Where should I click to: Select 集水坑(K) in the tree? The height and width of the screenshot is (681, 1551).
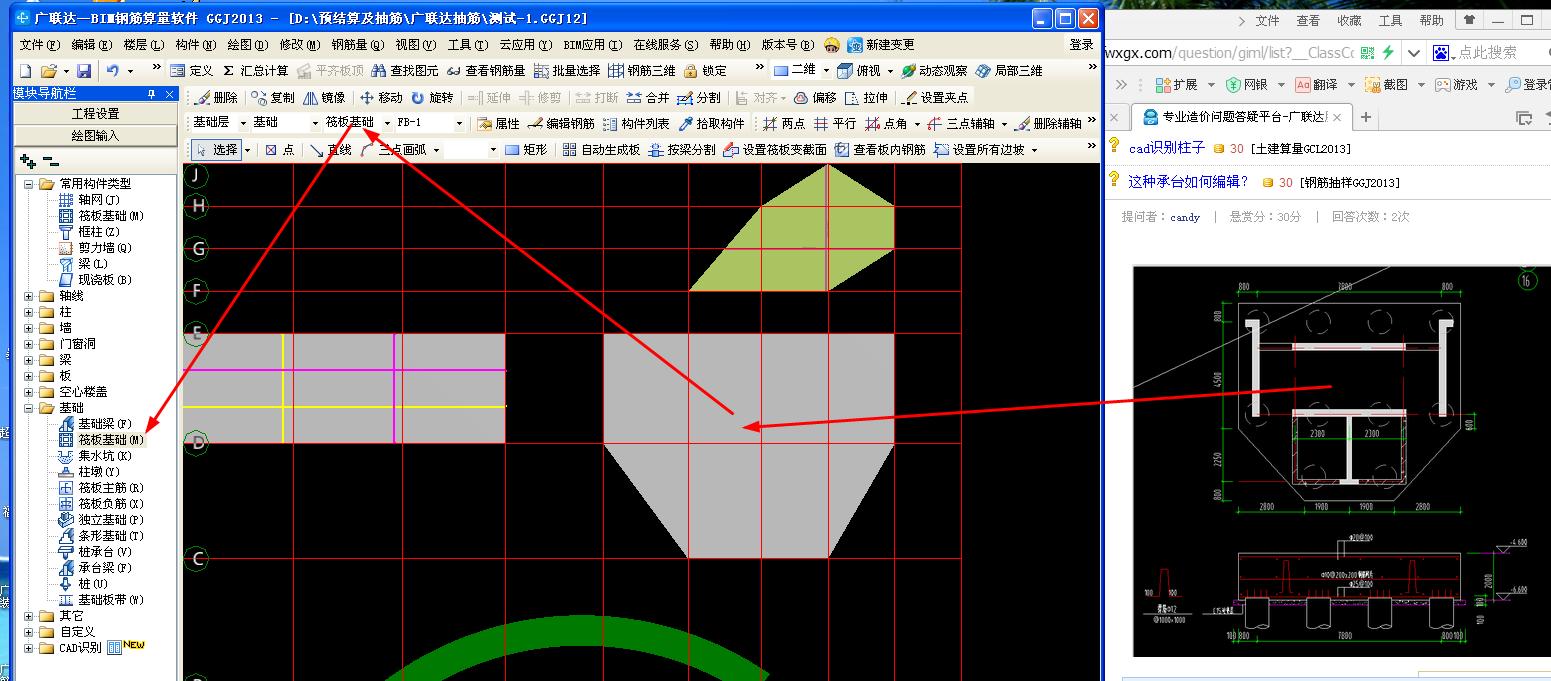105,456
